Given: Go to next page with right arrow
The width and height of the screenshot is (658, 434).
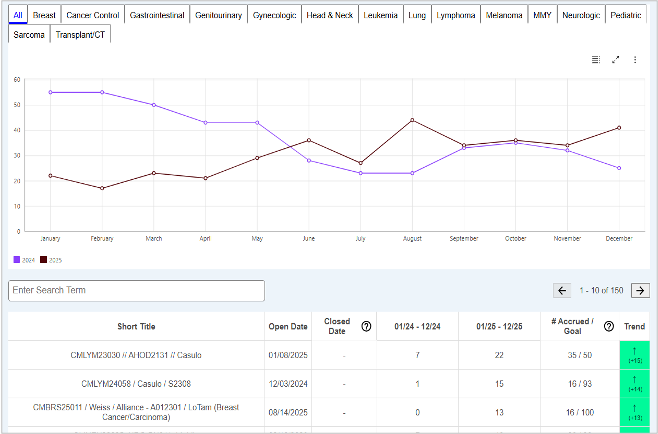Looking at the screenshot, I should (x=640, y=290).
